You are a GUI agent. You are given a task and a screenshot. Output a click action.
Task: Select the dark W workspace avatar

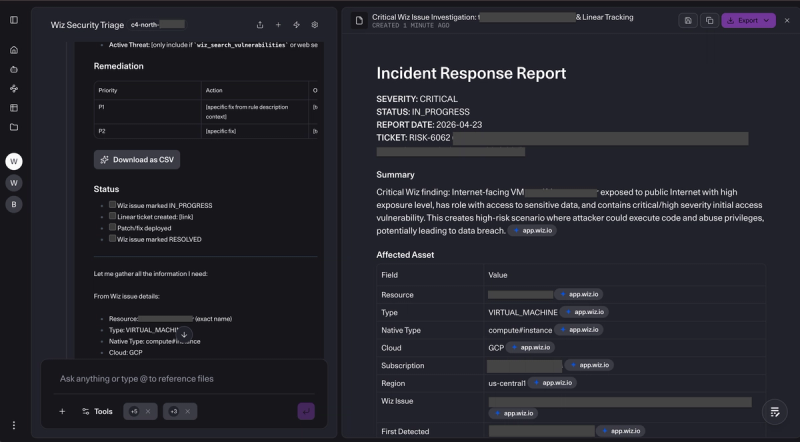14,183
